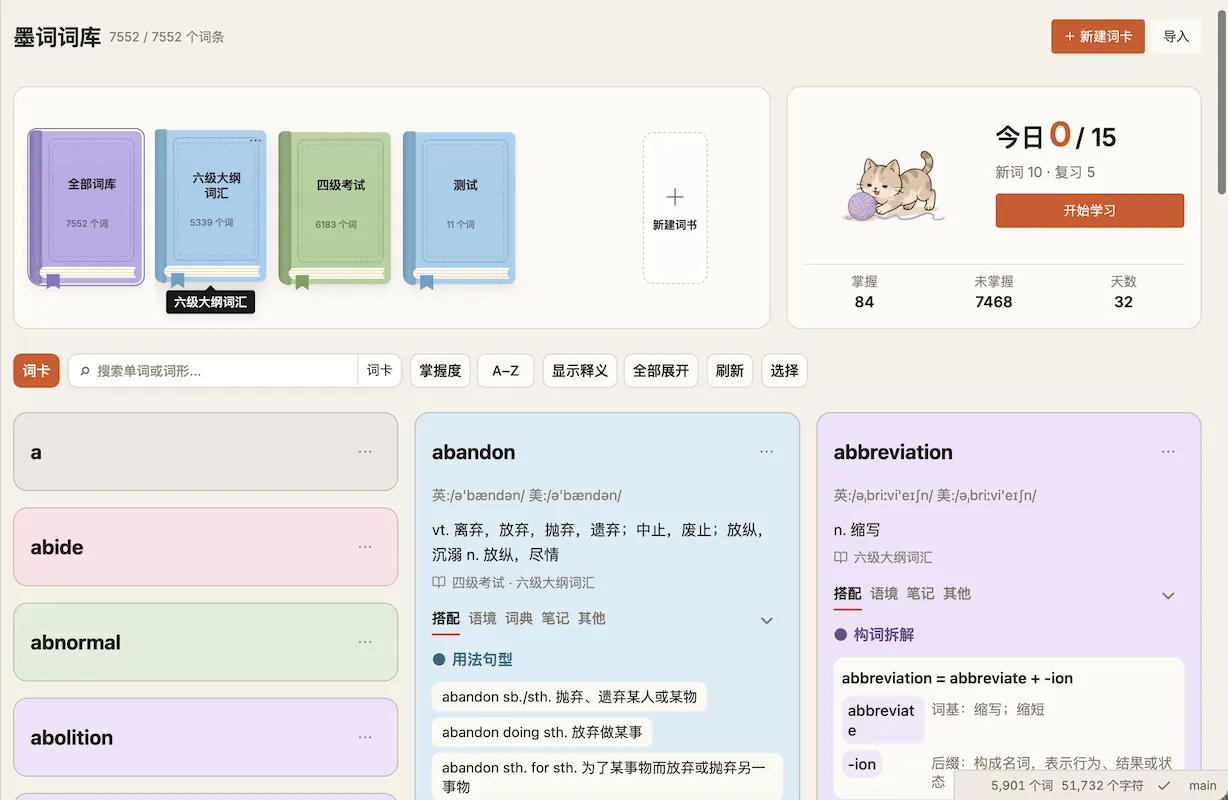Click the '-ion' suffix chip
The height and width of the screenshot is (800, 1228).
pos(862,764)
